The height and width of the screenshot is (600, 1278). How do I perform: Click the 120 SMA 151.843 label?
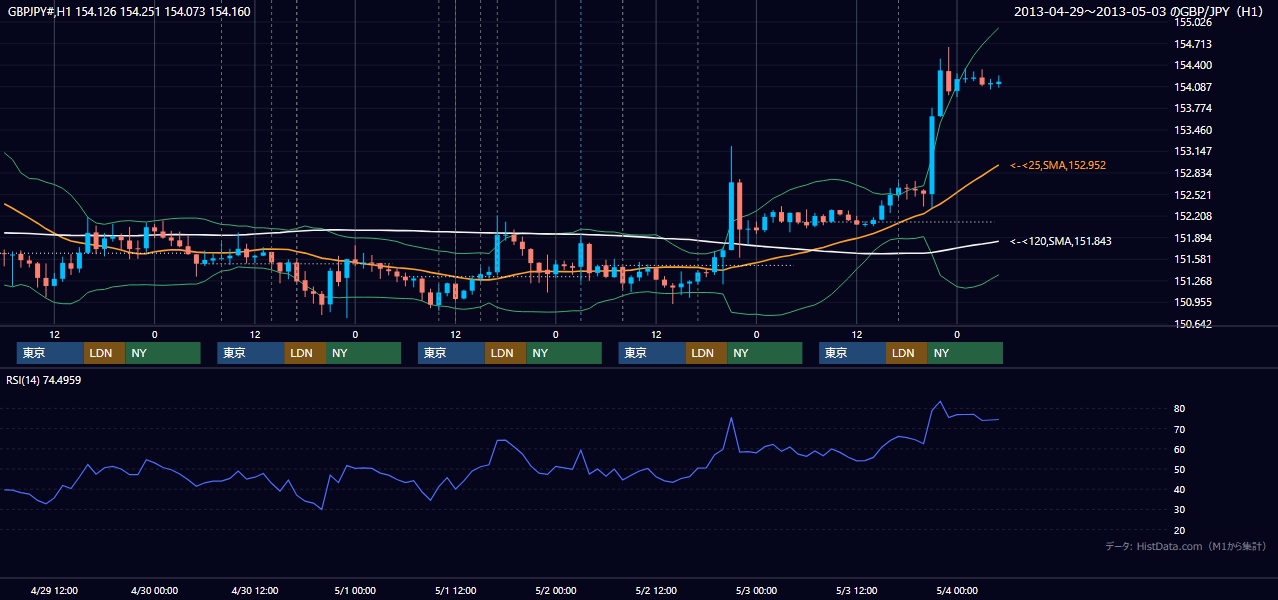[x=1061, y=241]
